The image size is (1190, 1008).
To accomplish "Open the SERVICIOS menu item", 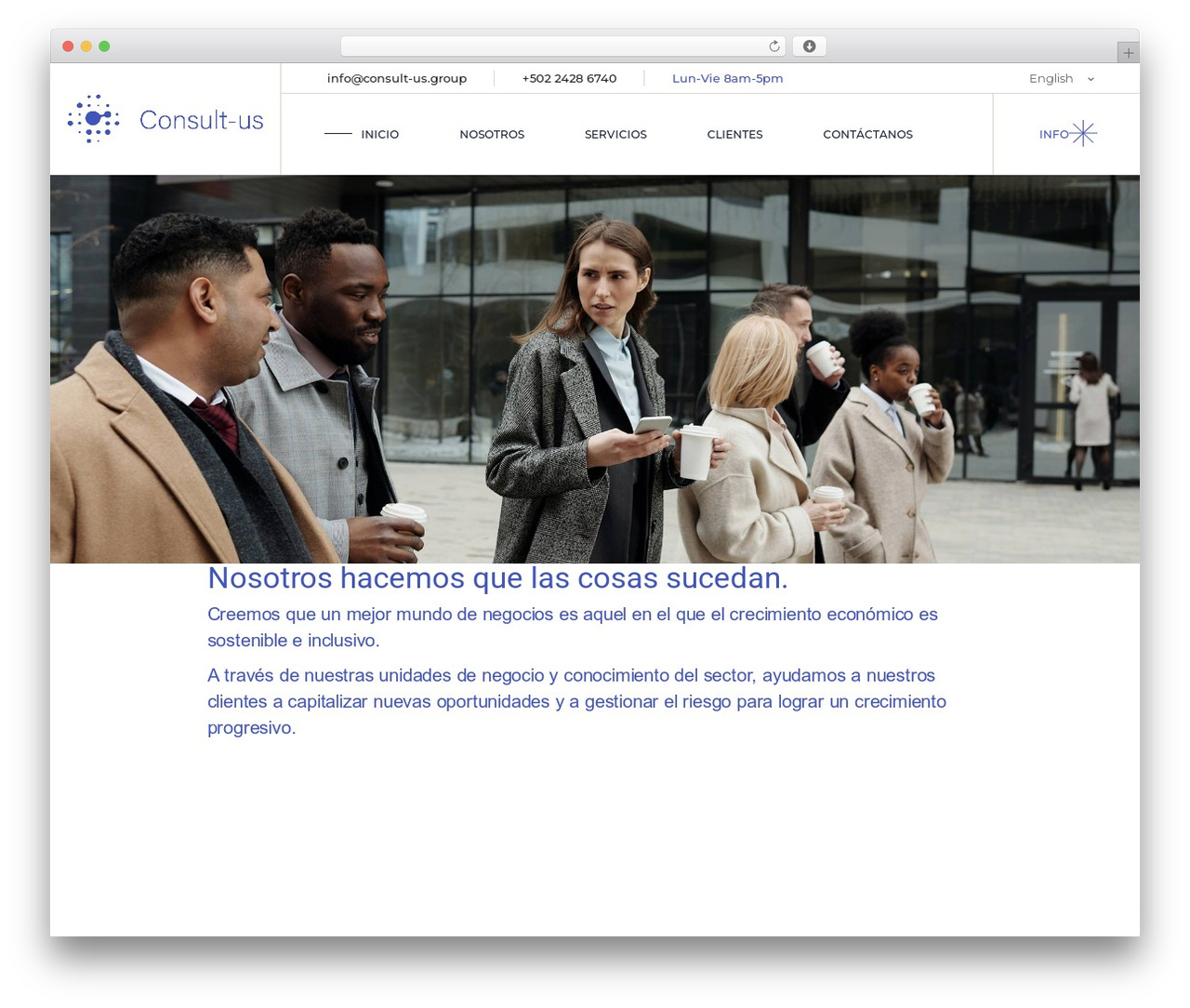I will 615,135.
